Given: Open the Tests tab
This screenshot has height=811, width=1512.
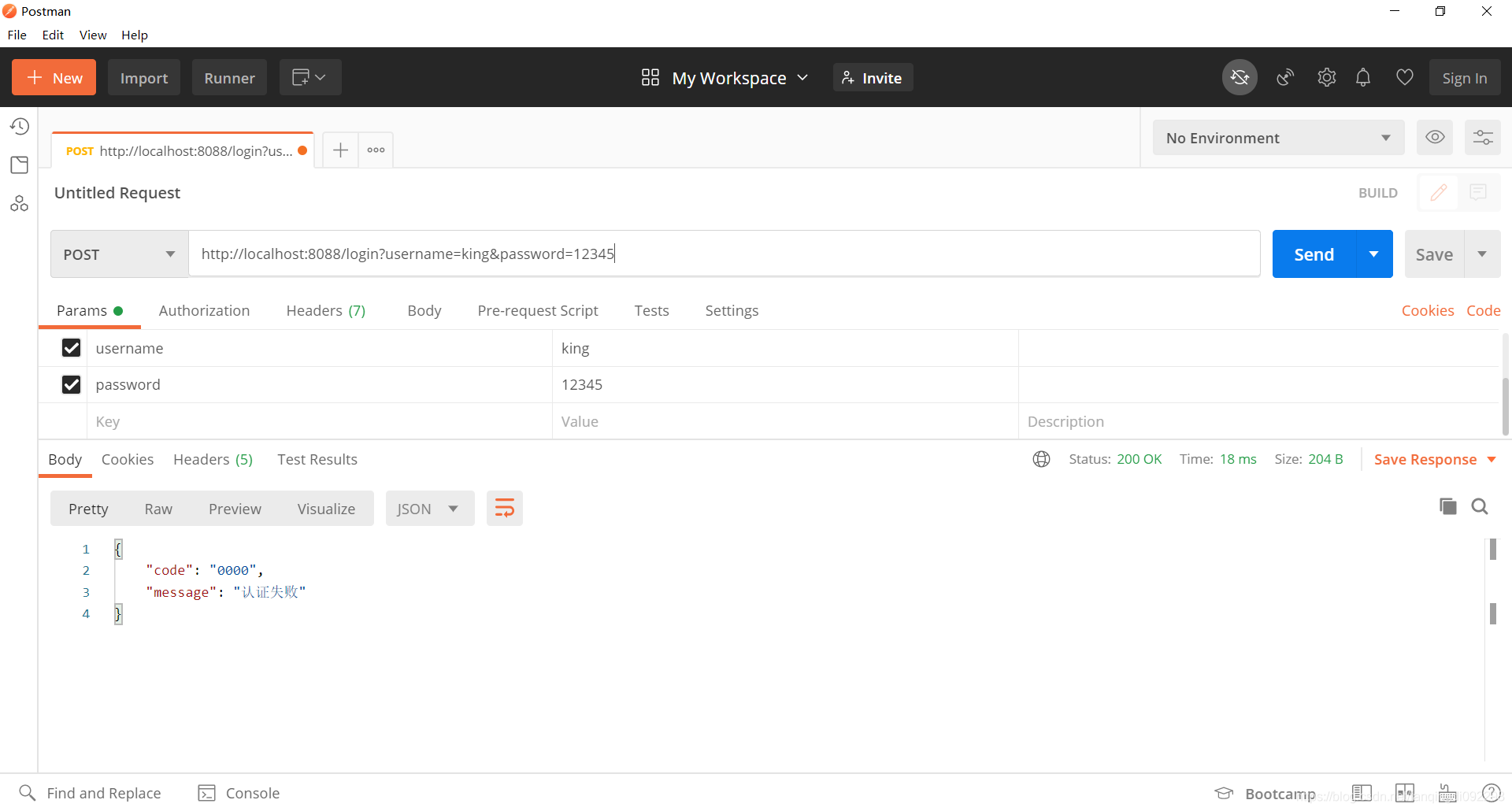Looking at the screenshot, I should [x=652, y=310].
